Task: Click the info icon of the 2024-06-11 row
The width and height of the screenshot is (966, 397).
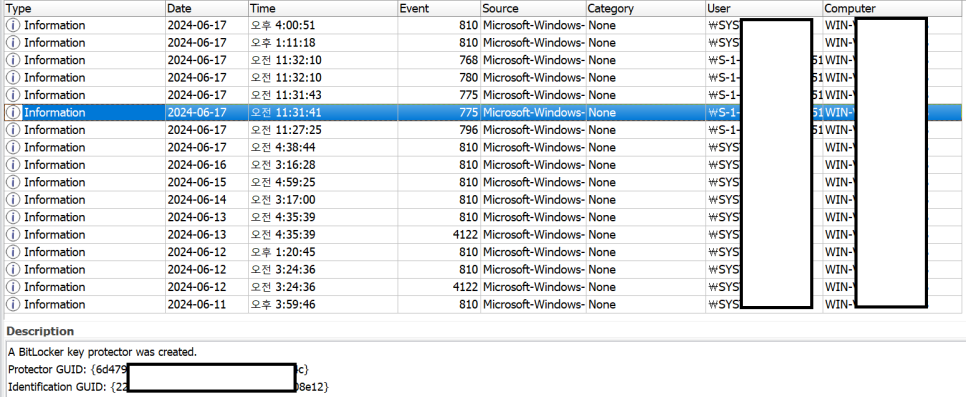Action: click(x=12, y=304)
